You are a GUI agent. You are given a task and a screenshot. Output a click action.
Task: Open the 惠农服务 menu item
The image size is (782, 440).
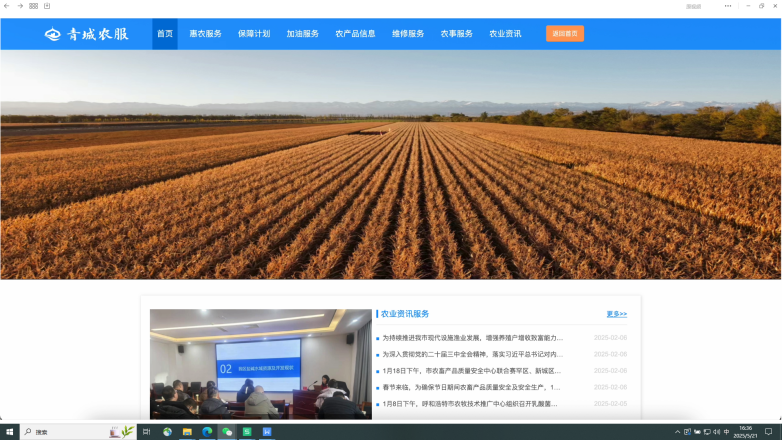coord(205,34)
